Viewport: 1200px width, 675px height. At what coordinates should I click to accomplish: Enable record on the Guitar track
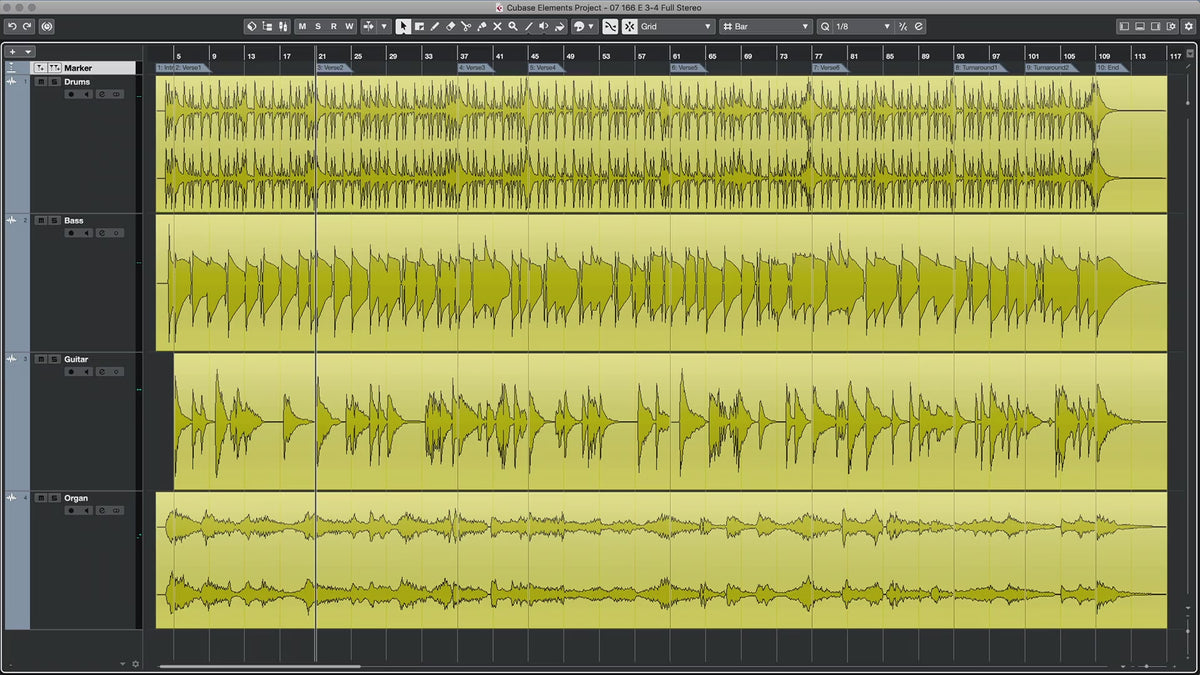click(71, 371)
